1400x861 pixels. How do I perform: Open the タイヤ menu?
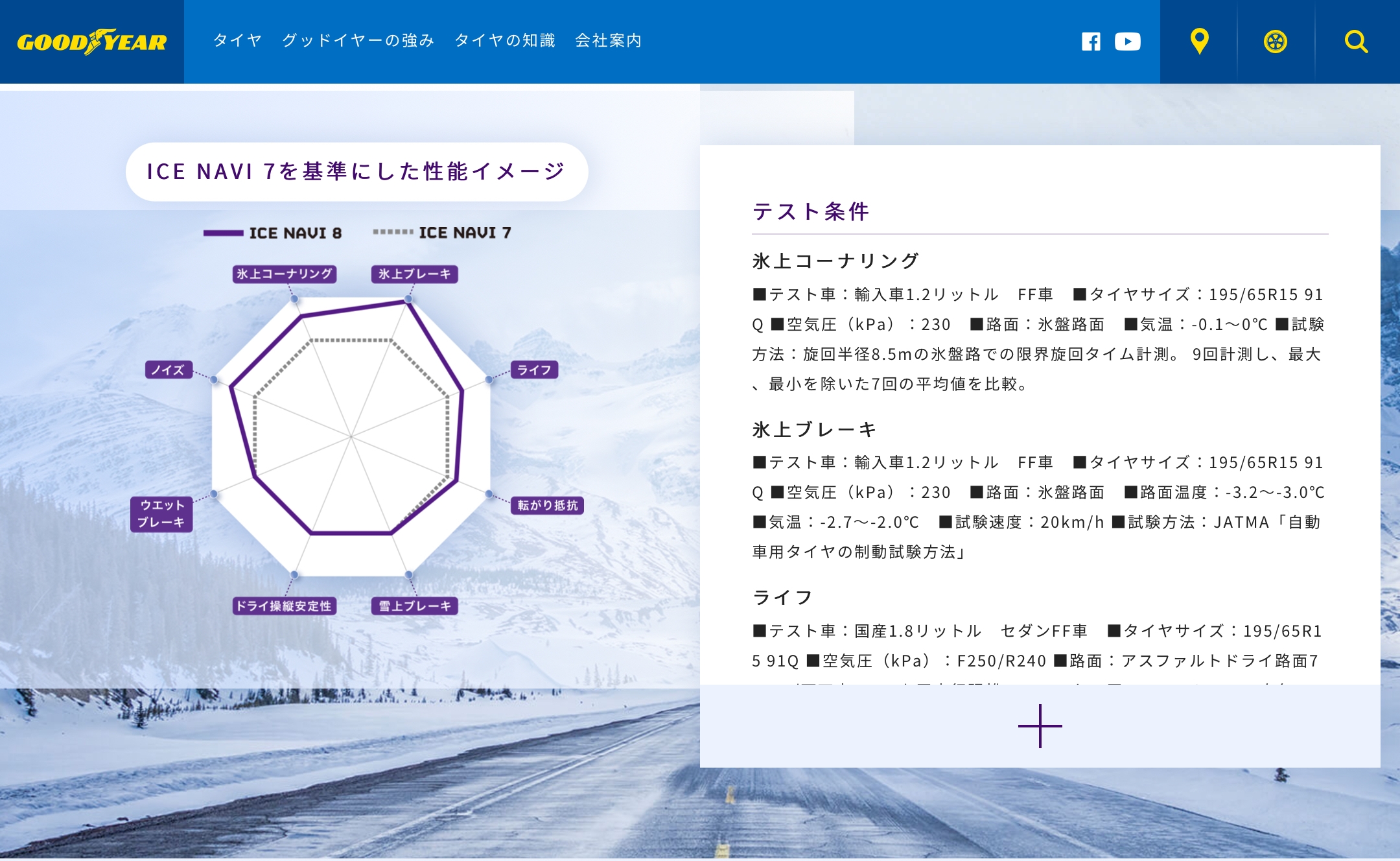pyautogui.click(x=237, y=40)
